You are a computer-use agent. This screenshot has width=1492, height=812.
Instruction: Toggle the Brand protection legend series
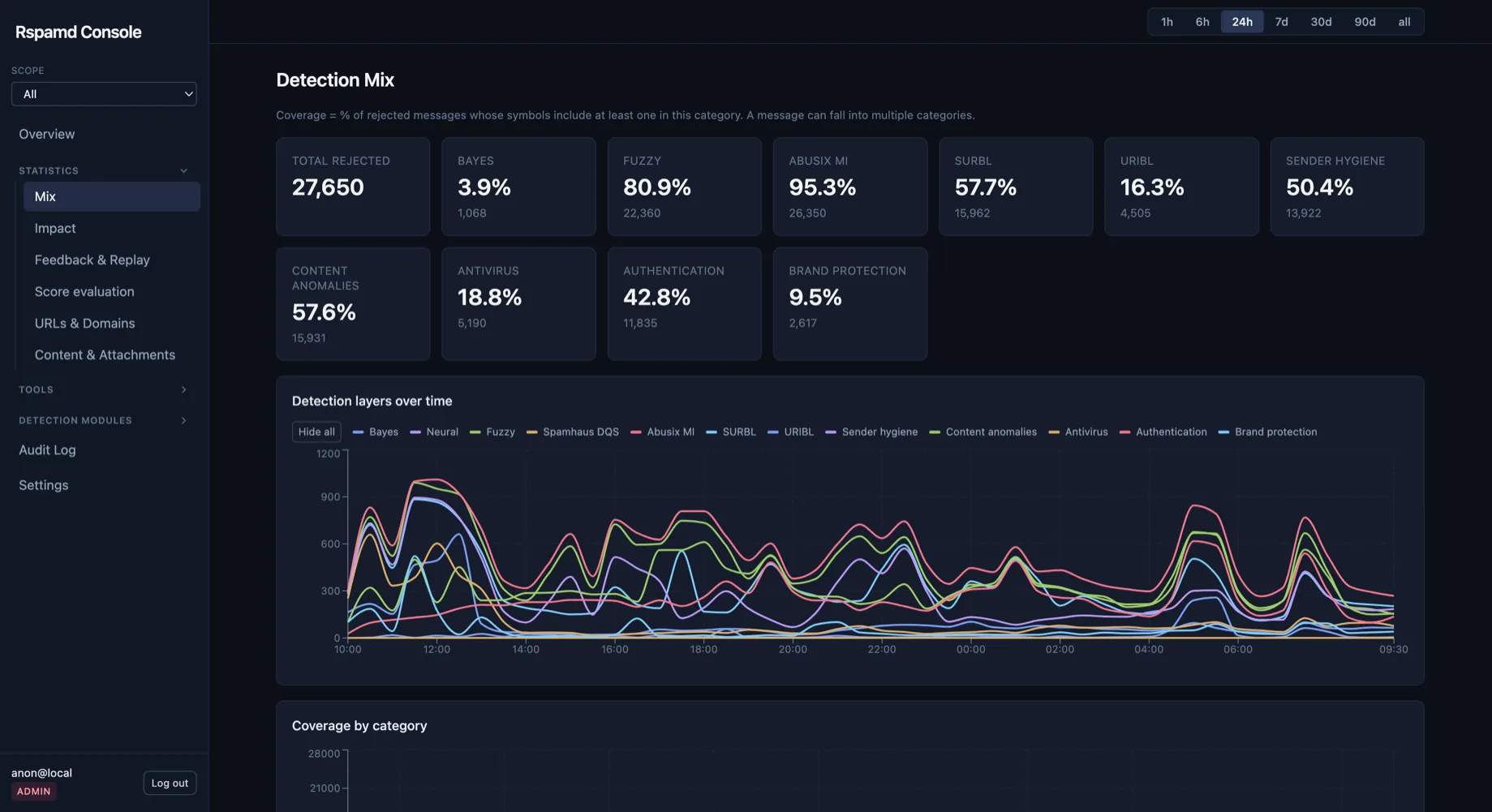[1268, 432]
